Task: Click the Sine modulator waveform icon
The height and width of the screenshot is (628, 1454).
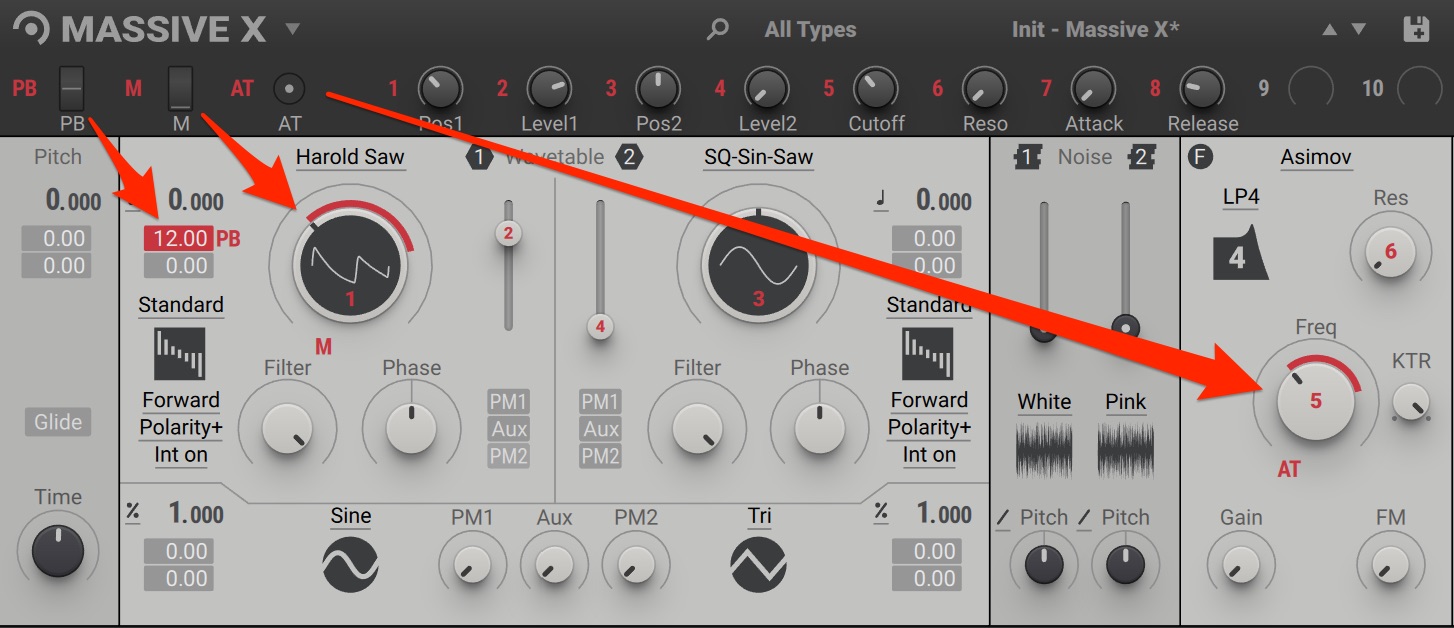Action: [x=350, y=564]
